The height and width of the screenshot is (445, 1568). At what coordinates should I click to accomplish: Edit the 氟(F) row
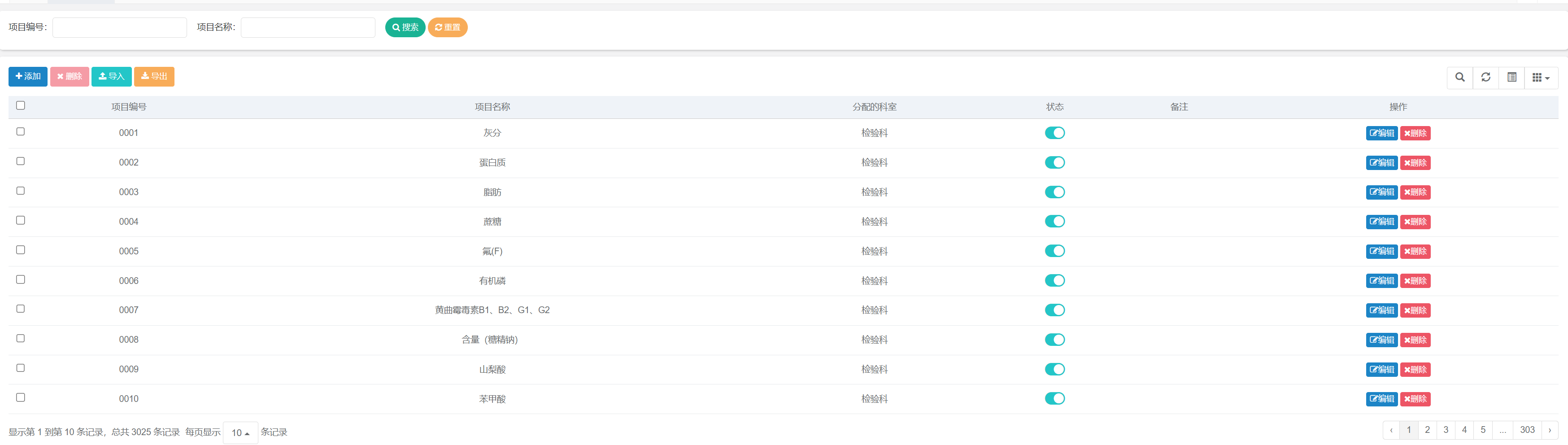(1382, 251)
